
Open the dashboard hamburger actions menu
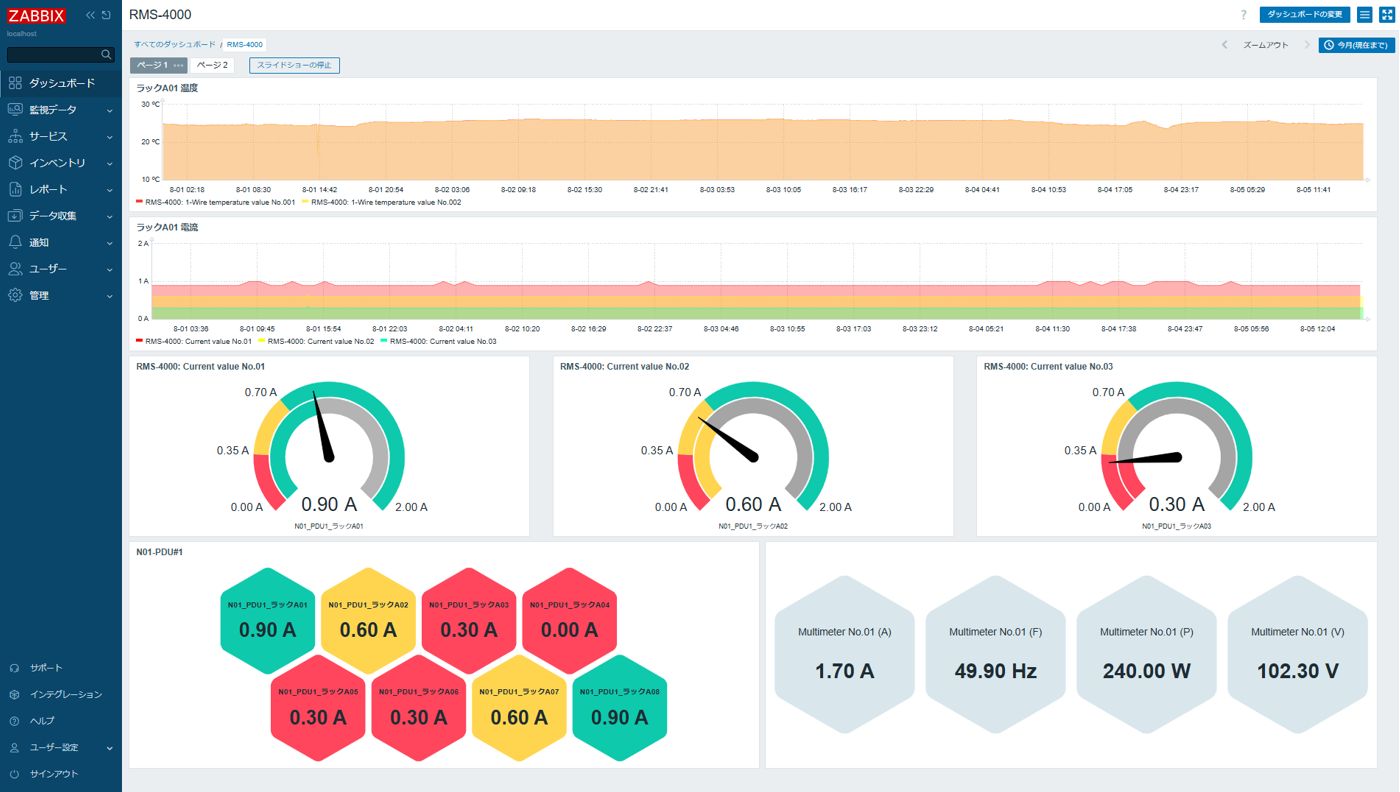(x=1364, y=15)
